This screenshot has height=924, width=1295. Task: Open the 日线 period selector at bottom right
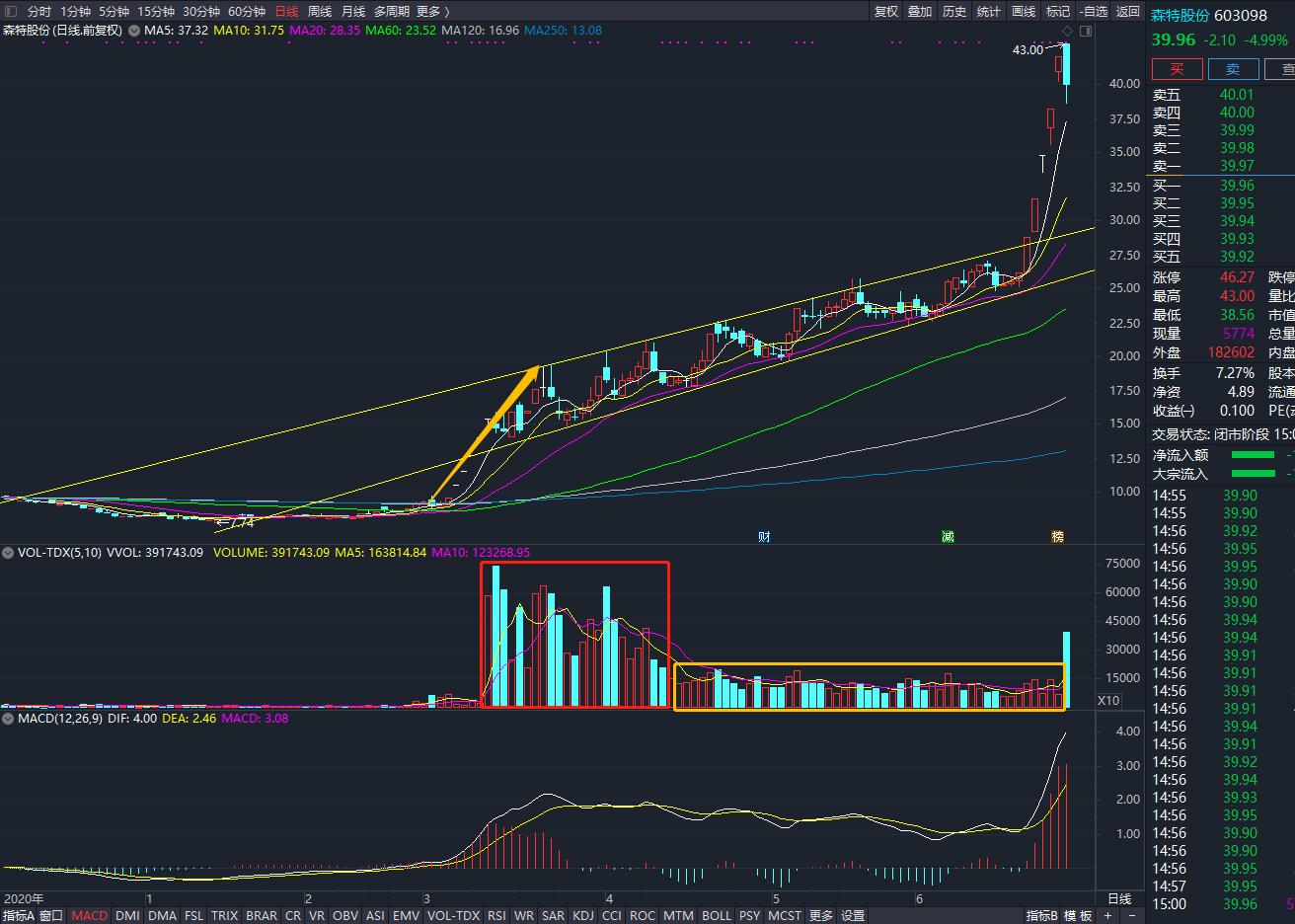point(1119,898)
